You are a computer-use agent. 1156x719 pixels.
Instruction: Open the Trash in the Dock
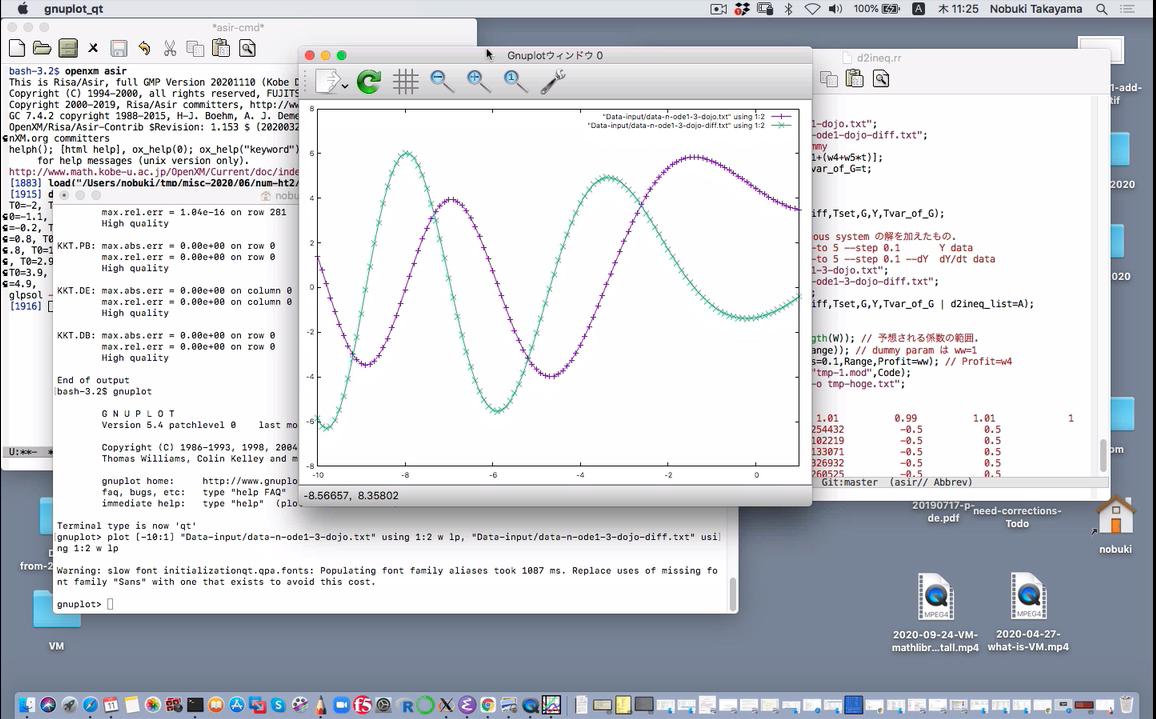click(x=1126, y=704)
